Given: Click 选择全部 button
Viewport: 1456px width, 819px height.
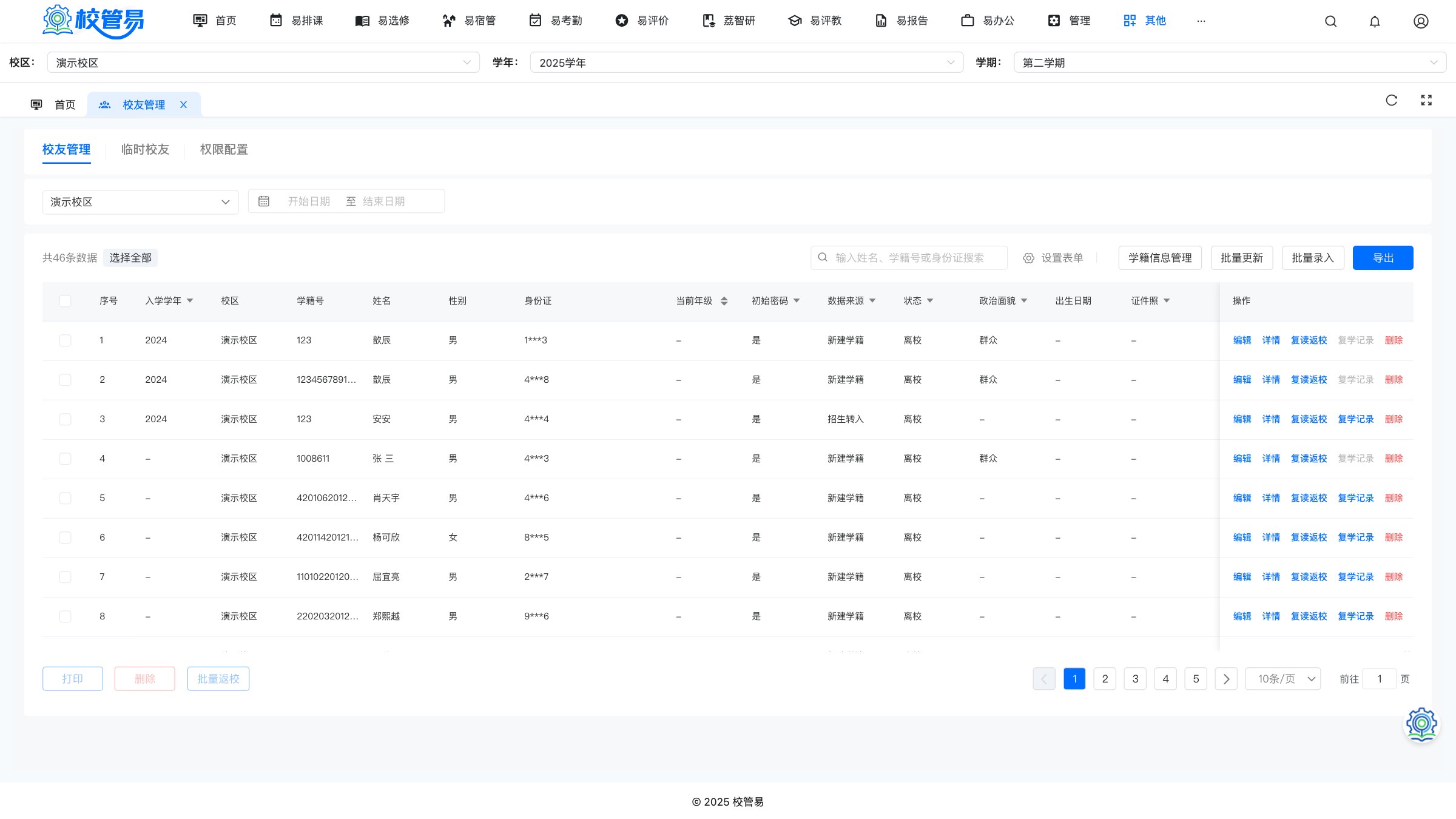Looking at the screenshot, I should [x=130, y=258].
